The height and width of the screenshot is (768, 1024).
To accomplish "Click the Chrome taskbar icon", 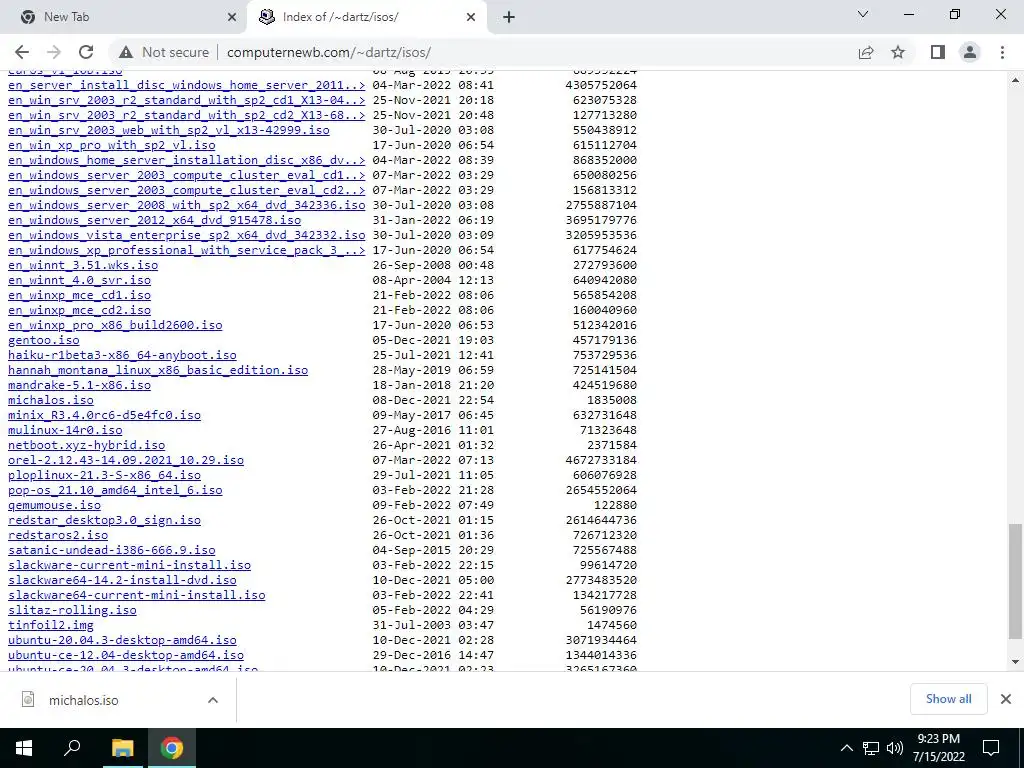I will coord(172,748).
